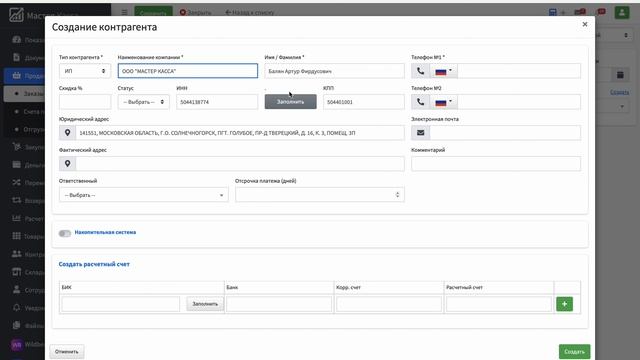
Task: Click the Расчетный счет input field
Action: pos(499,304)
